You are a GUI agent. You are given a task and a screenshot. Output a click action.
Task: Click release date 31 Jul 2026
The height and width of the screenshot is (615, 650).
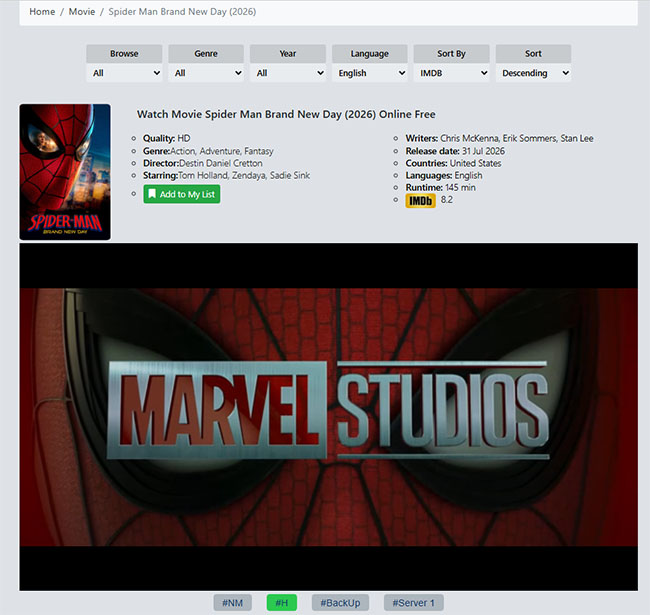point(483,151)
